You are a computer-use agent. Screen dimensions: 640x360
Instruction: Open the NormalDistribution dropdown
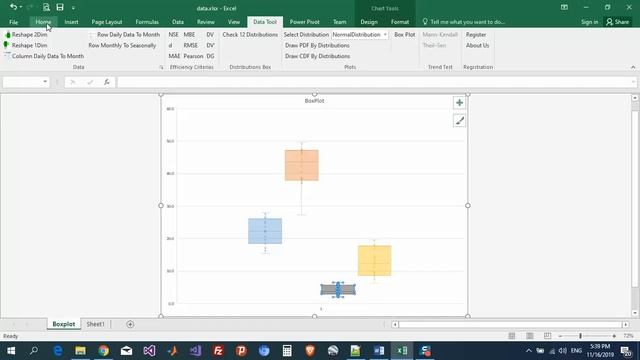coord(385,35)
